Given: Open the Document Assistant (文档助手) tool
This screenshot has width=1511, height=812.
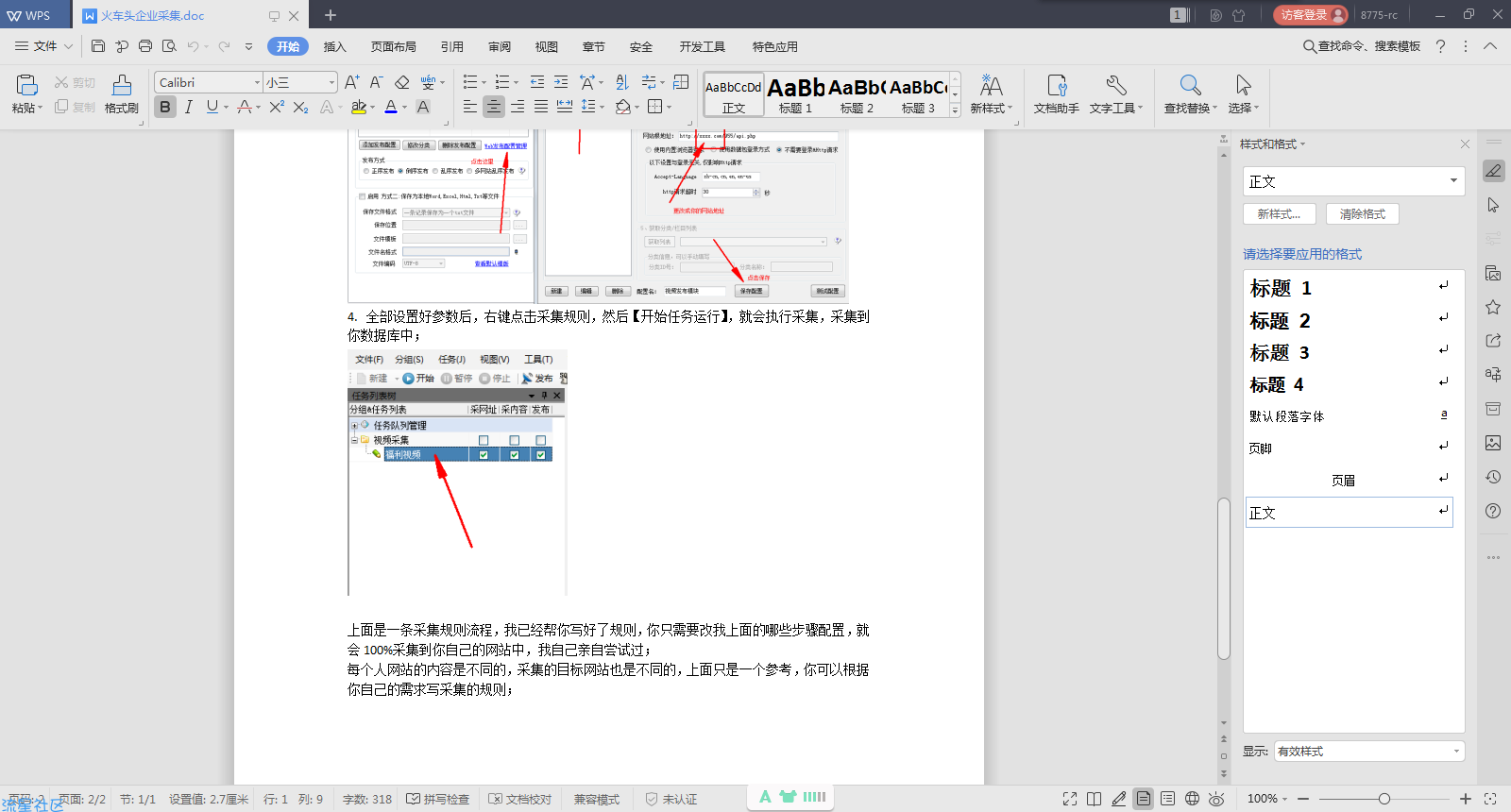Looking at the screenshot, I should (x=1057, y=85).
